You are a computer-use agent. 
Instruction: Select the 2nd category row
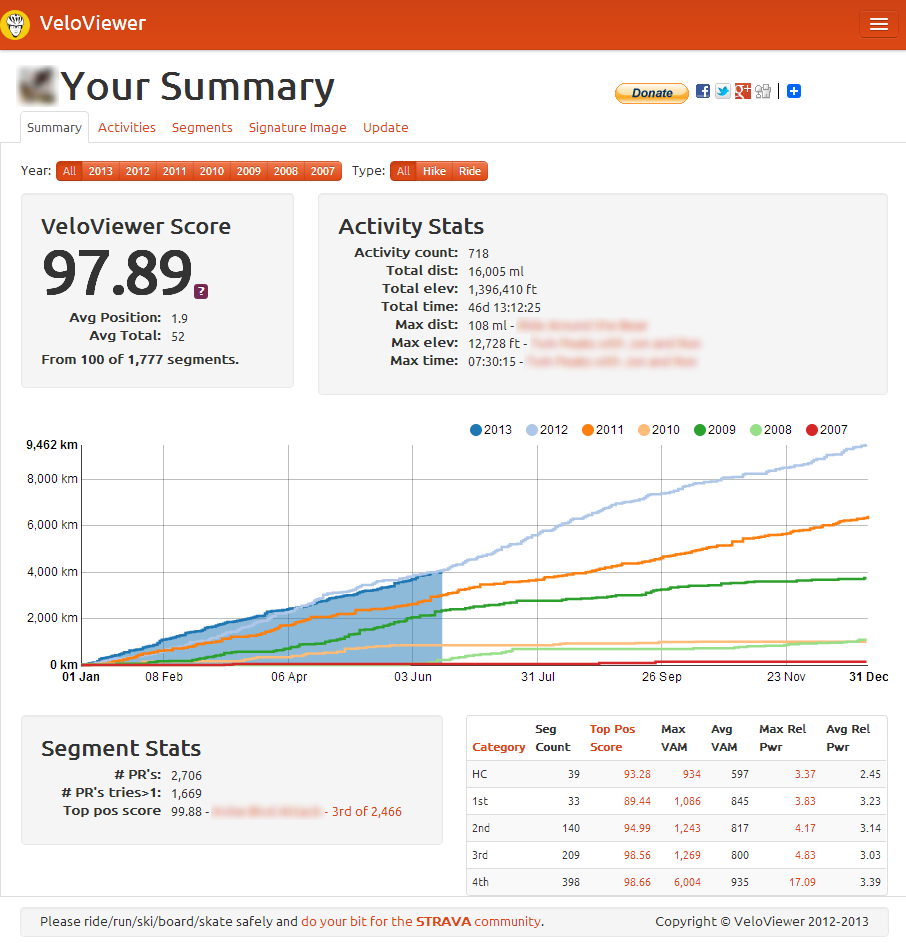pyautogui.click(x=677, y=828)
